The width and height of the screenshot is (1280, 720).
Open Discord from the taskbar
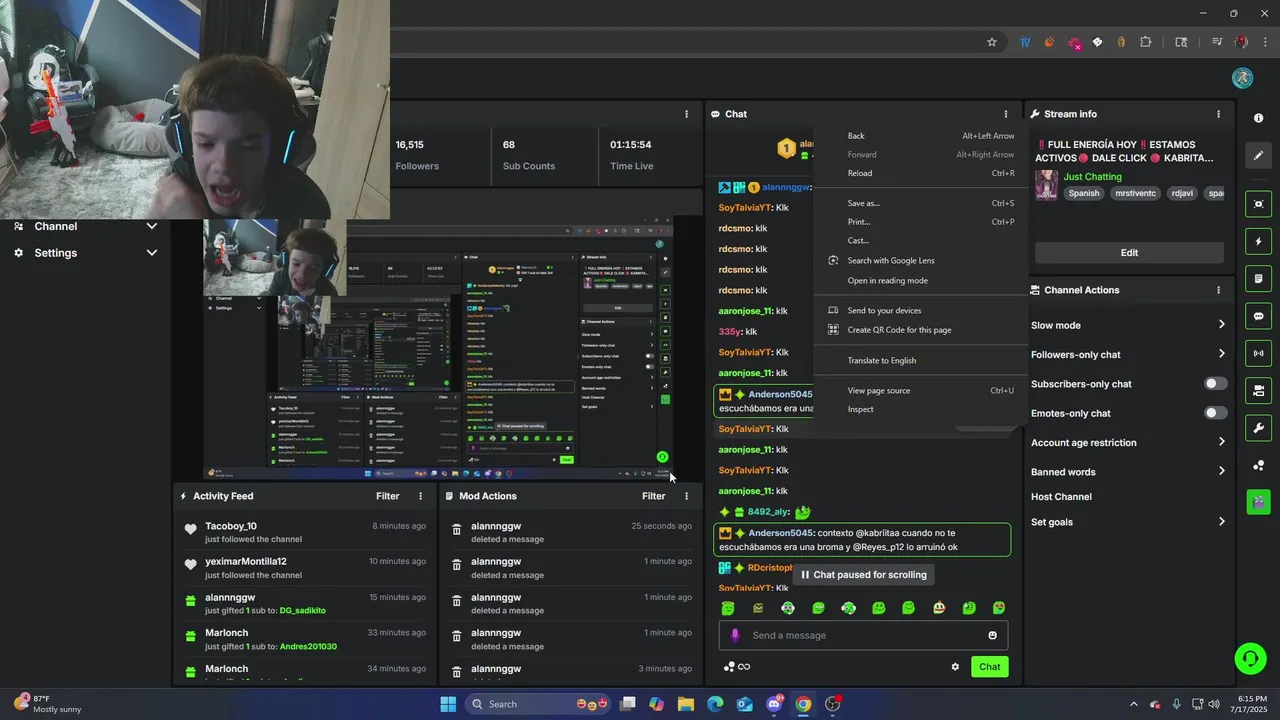pyautogui.click(x=774, y=704)
